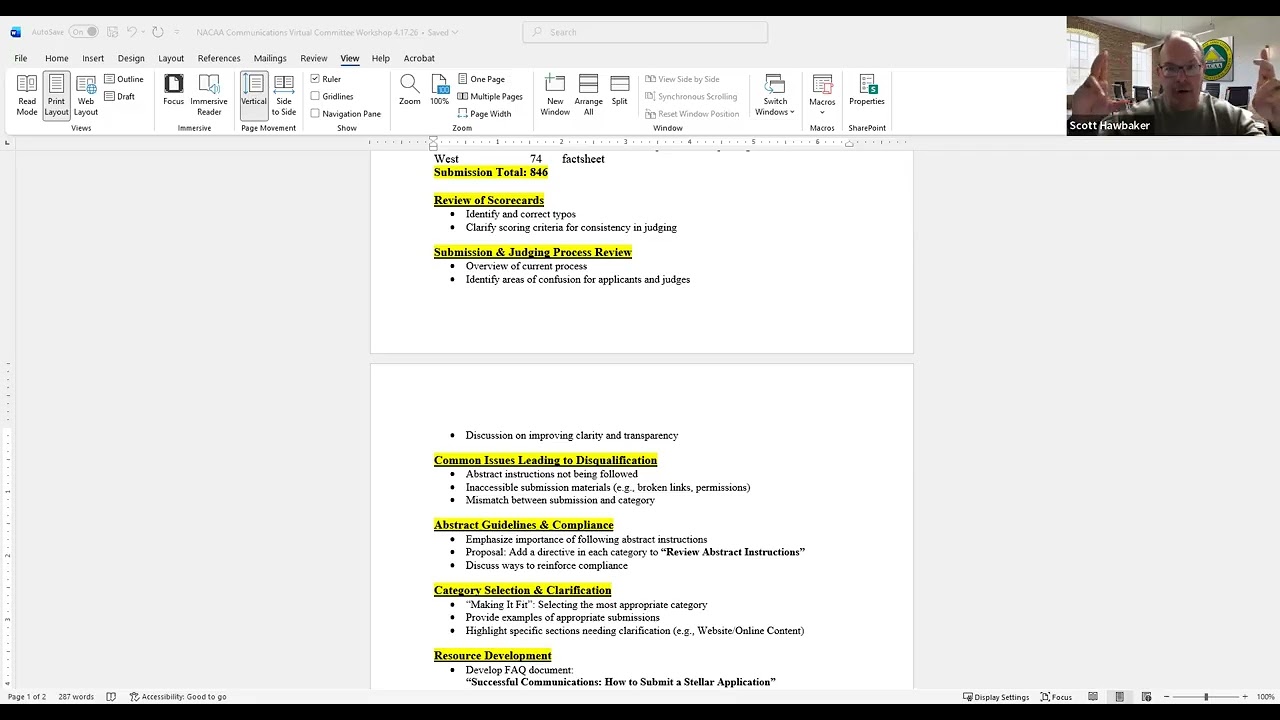Open the Review tab
1280x720 pixels.
(314, 58)
